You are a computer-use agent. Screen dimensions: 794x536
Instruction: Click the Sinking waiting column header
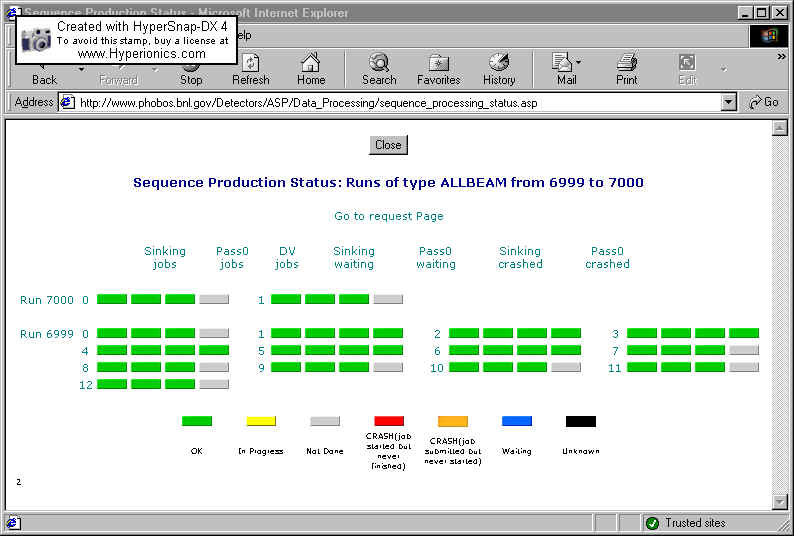coord(354,257)
